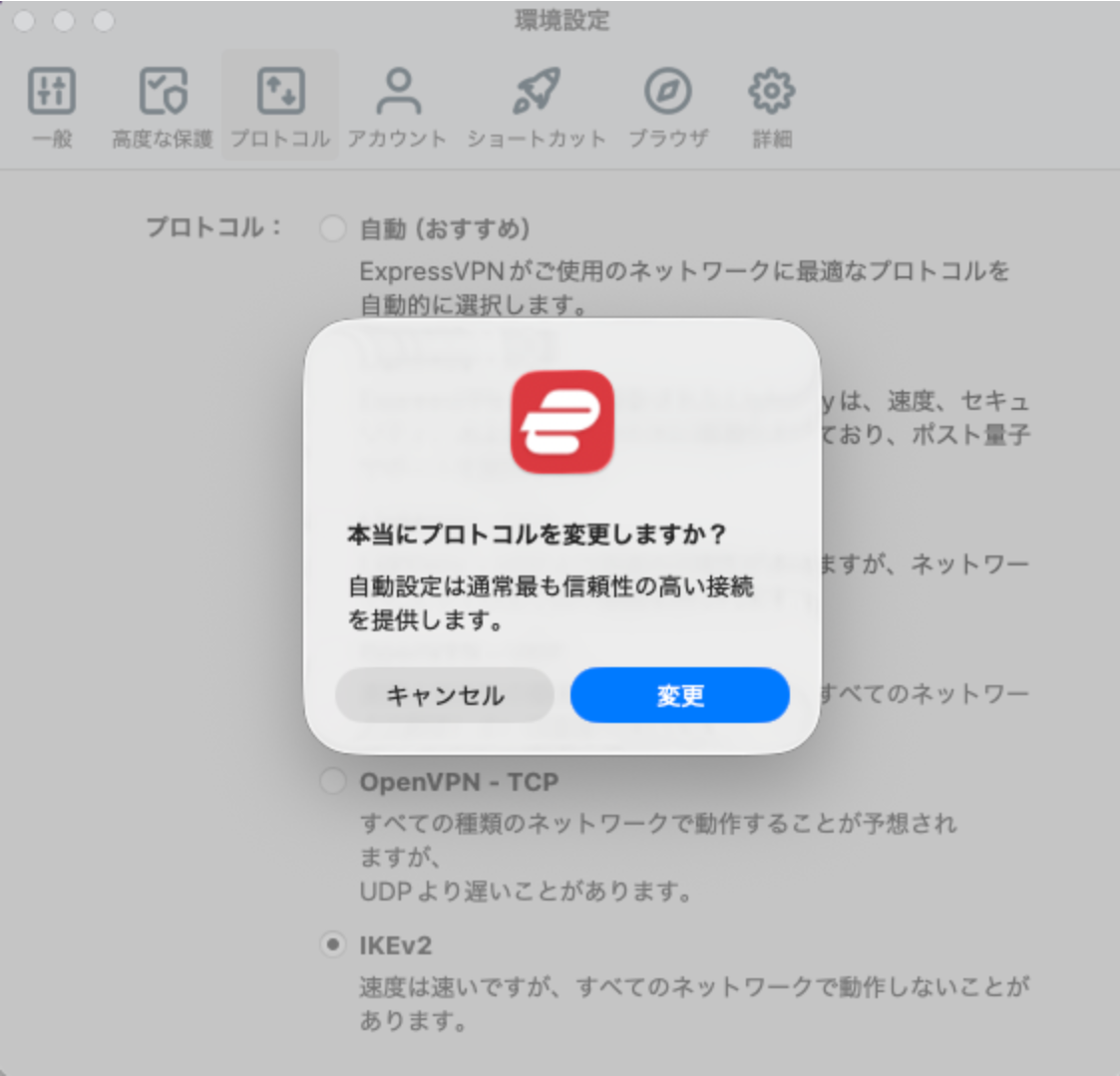Screen dimensions: 1120x1076
Task: Click the ExpressVPN logo in the dialog
Action: point(561,422)
